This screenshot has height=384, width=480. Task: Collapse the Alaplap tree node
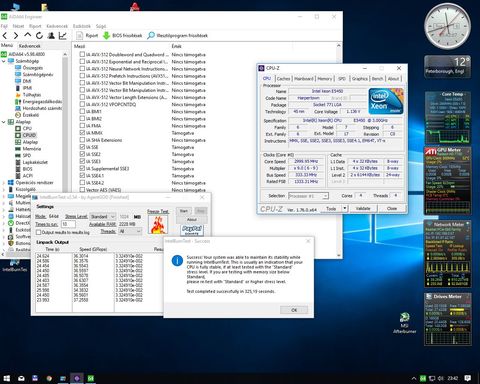point(4,122)
